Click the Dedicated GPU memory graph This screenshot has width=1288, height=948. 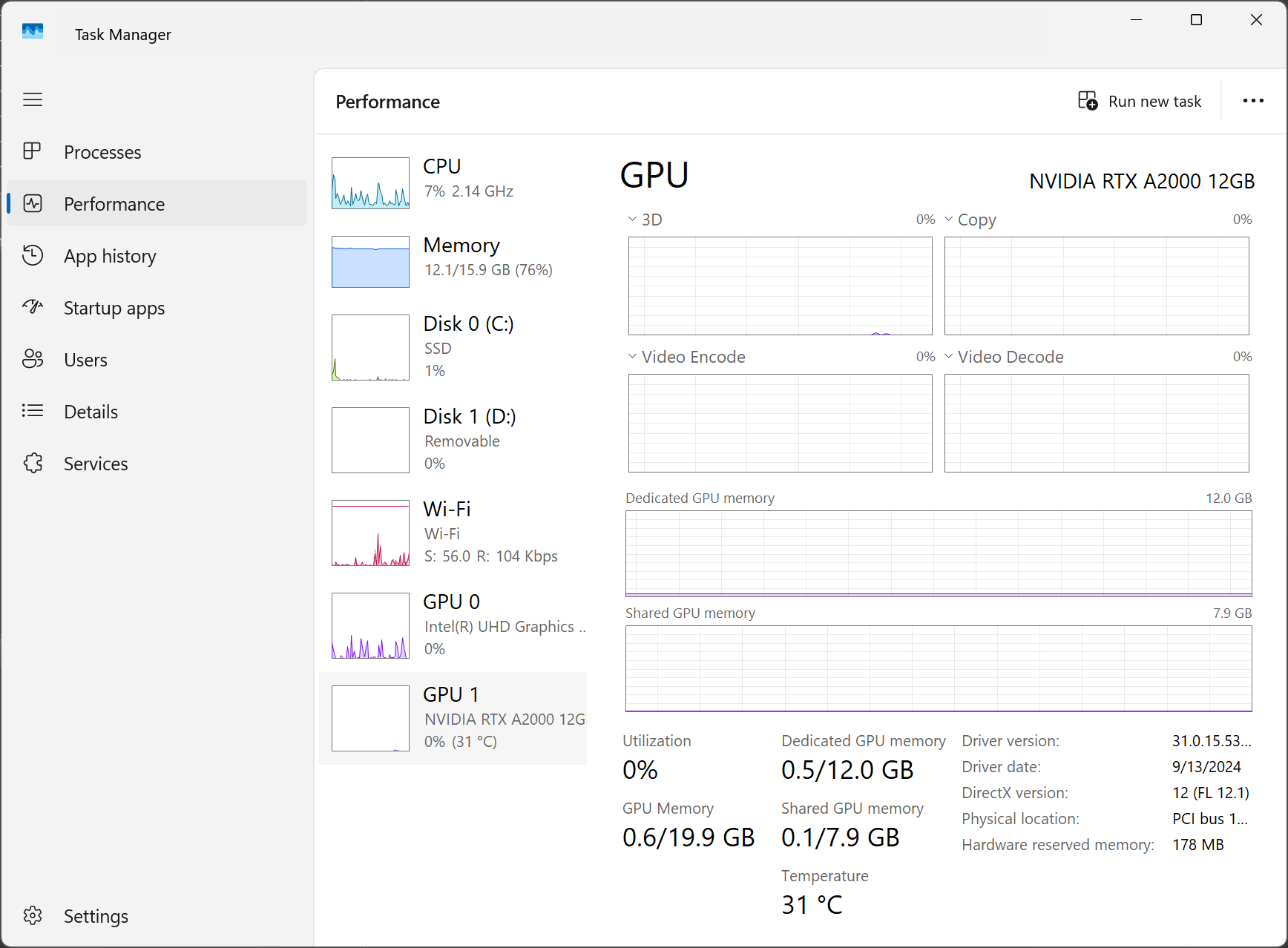pyautogui.click(x=939, y=553)
